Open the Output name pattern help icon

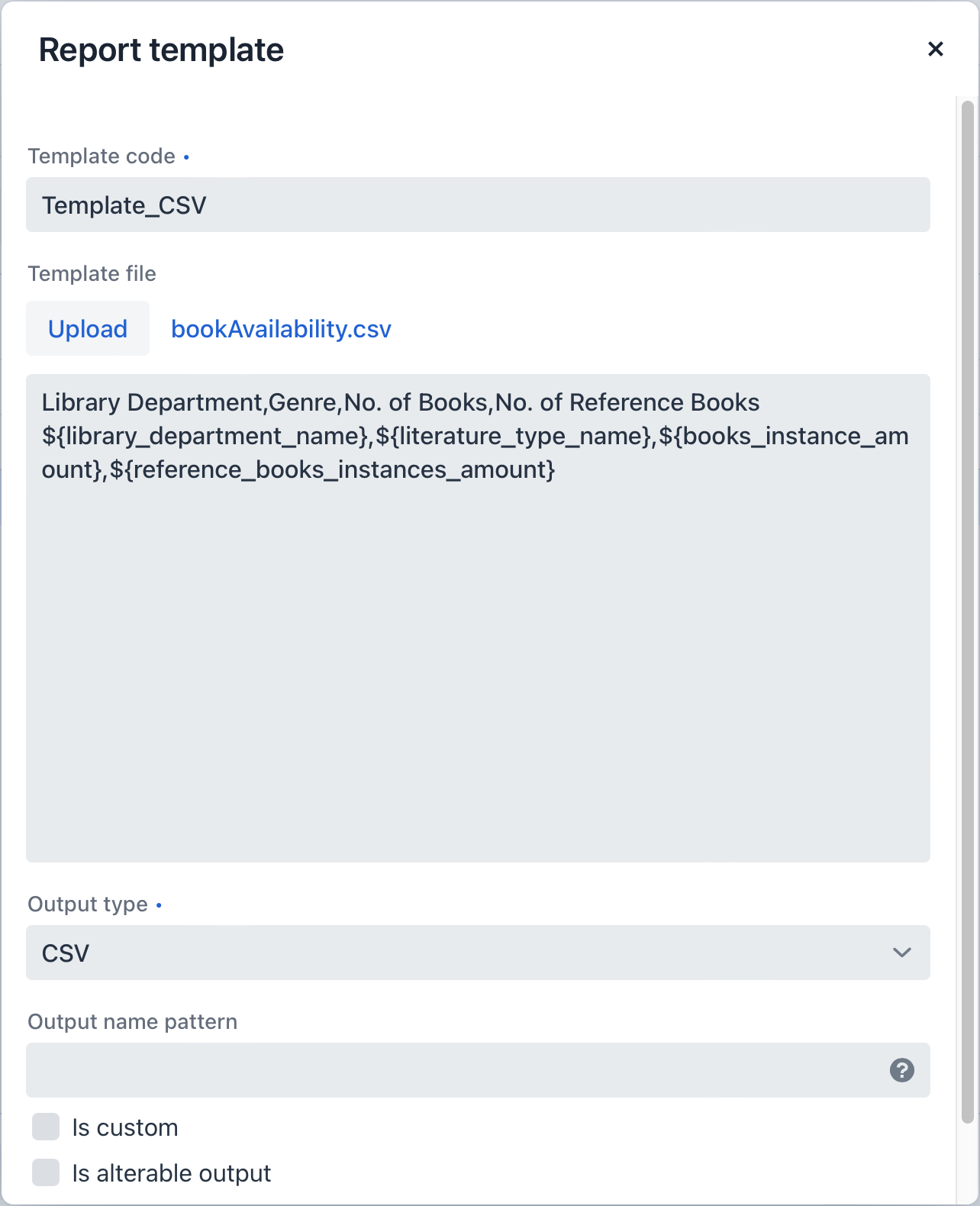click(x=903, y=1071)
